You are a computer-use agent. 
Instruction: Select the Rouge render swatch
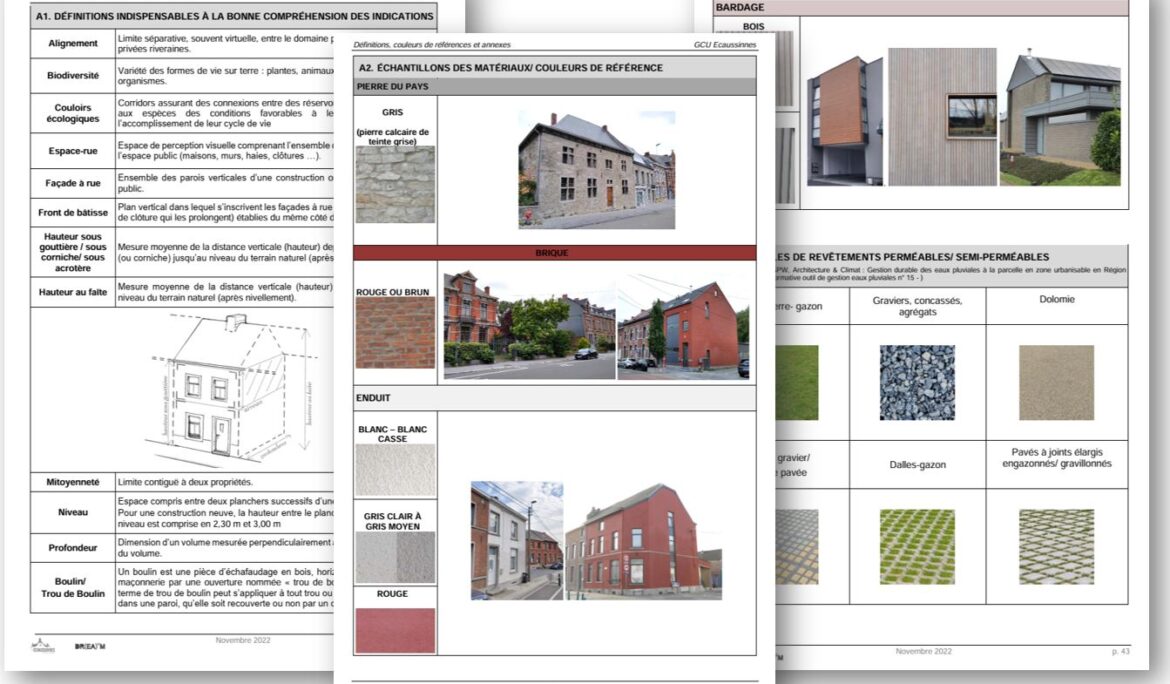pos(395,630)
